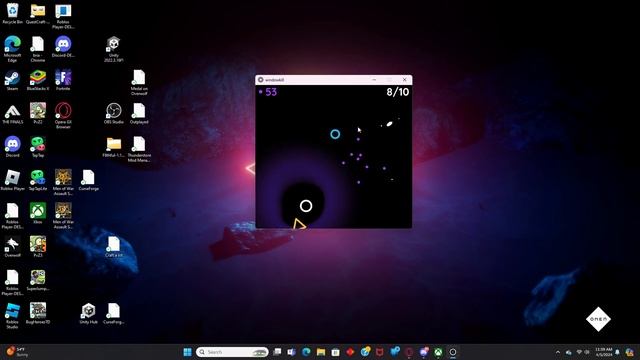Open the Windows Start menu
Screen dimensions: 640x360
187,352
